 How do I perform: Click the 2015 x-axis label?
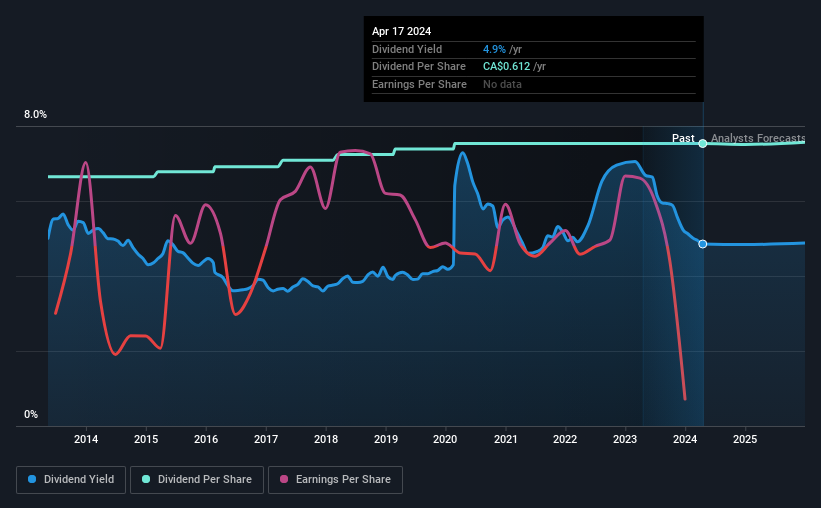(146, 439)
